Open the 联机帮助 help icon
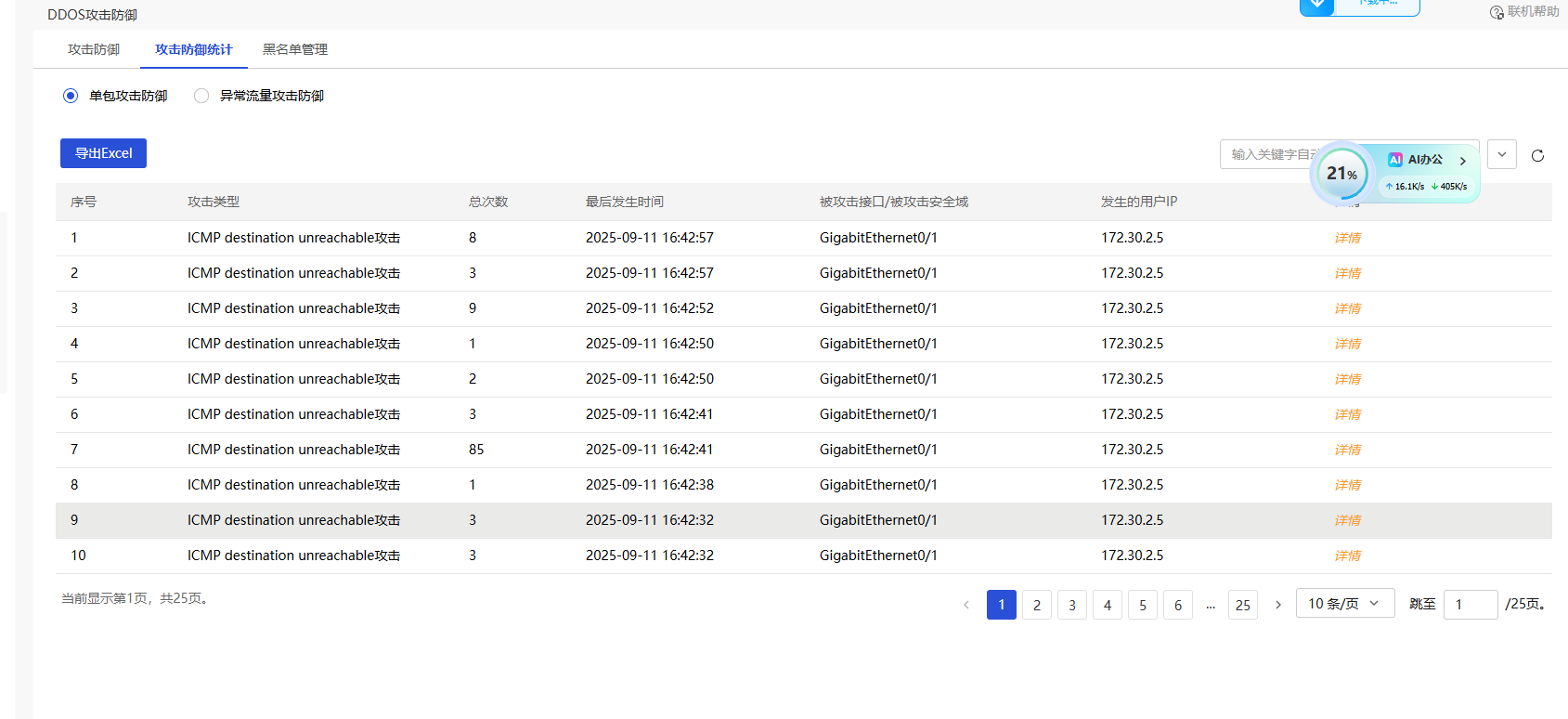The height and width of the screenshot is (719, 1568). [x=1497, y=12]
